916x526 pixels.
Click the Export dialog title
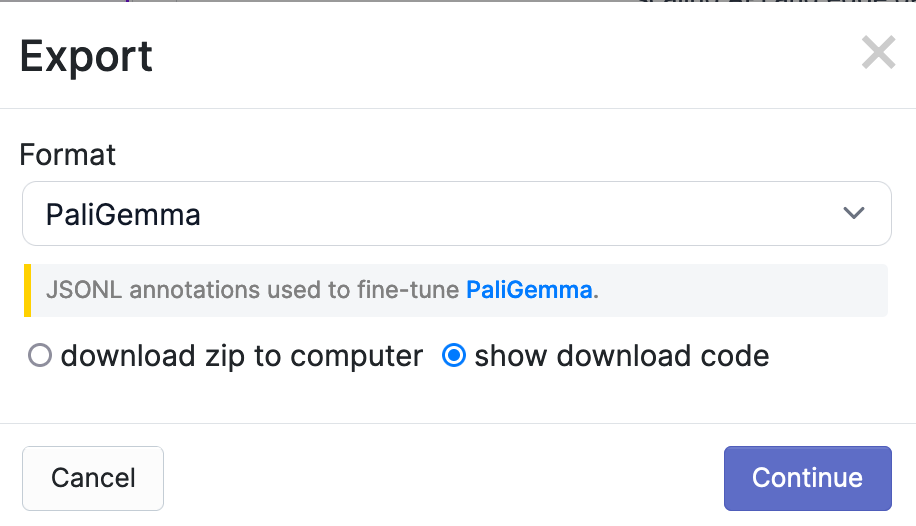tap(86, 56)
